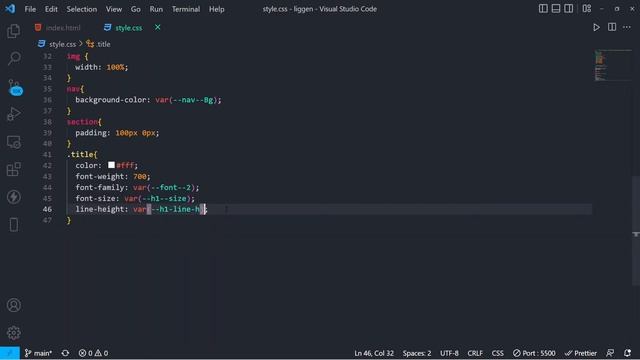Toggle the Secondary Side Bar layout
Viewport: 640px width, 360px height.
568,9
